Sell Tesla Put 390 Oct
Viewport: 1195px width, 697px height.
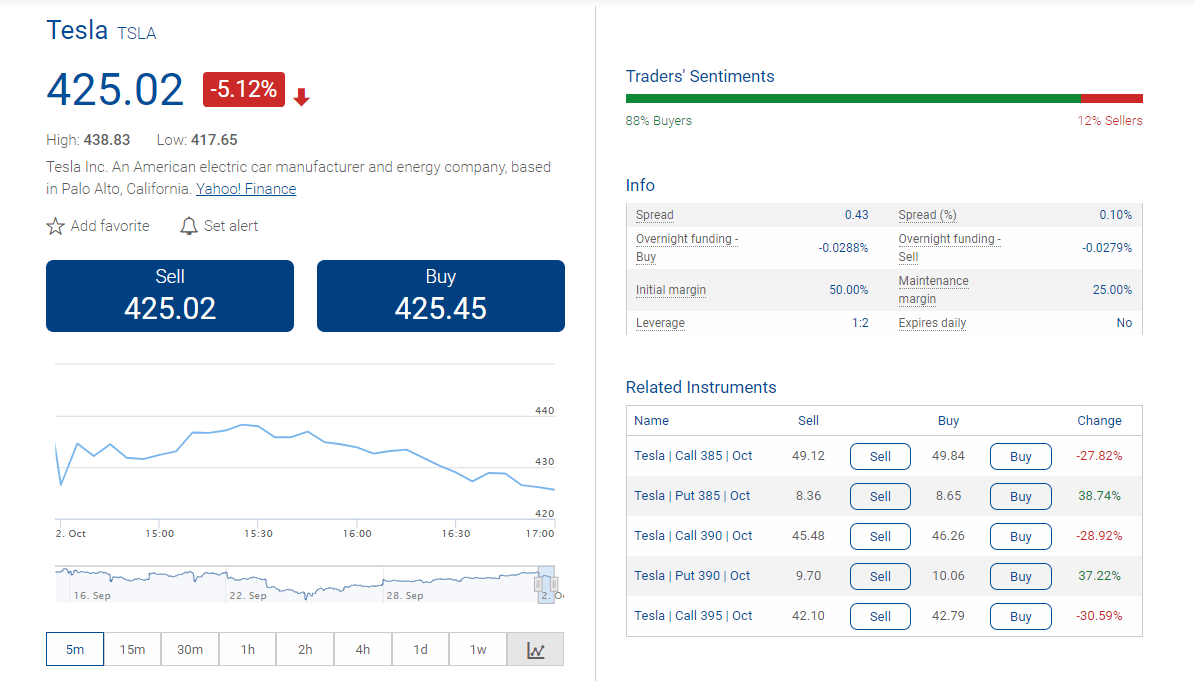tap(880, 577)
